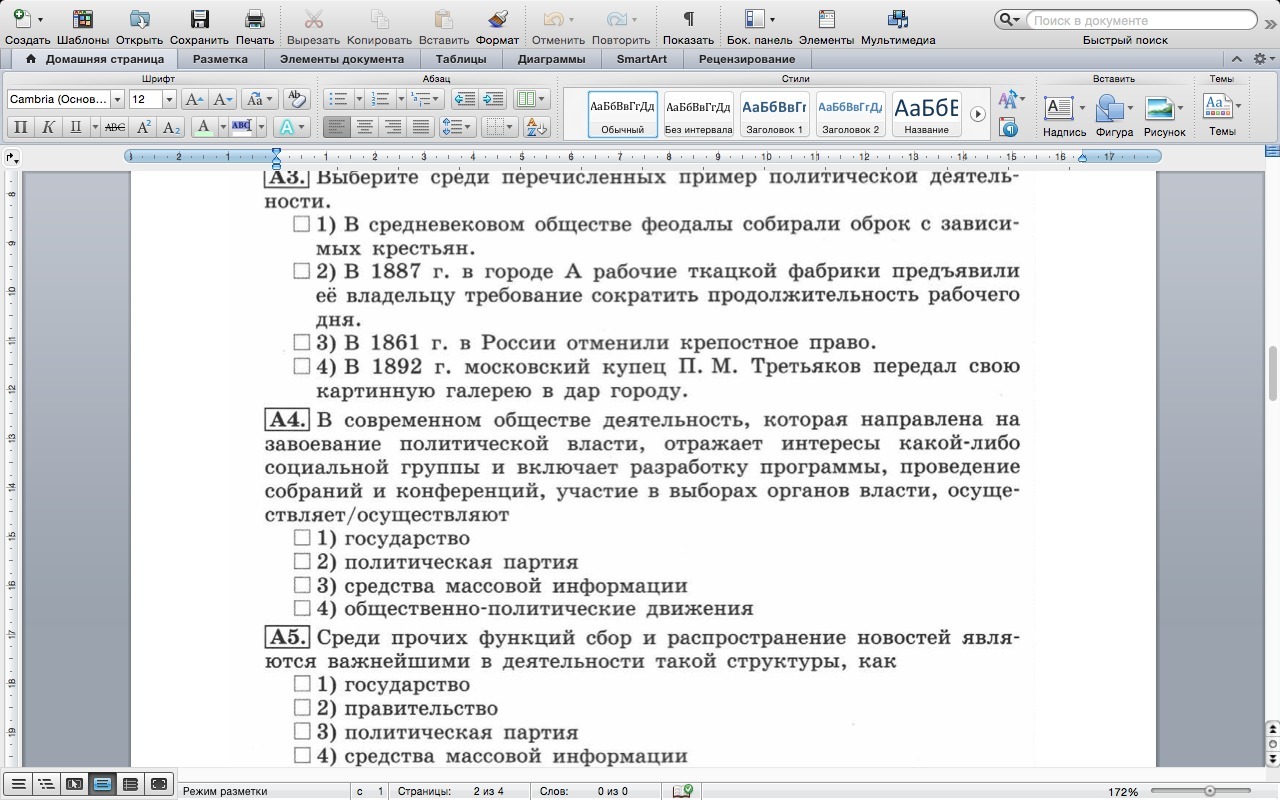Expand the styles gallery with the arrow
The image size is (1280, 800).
978,114
